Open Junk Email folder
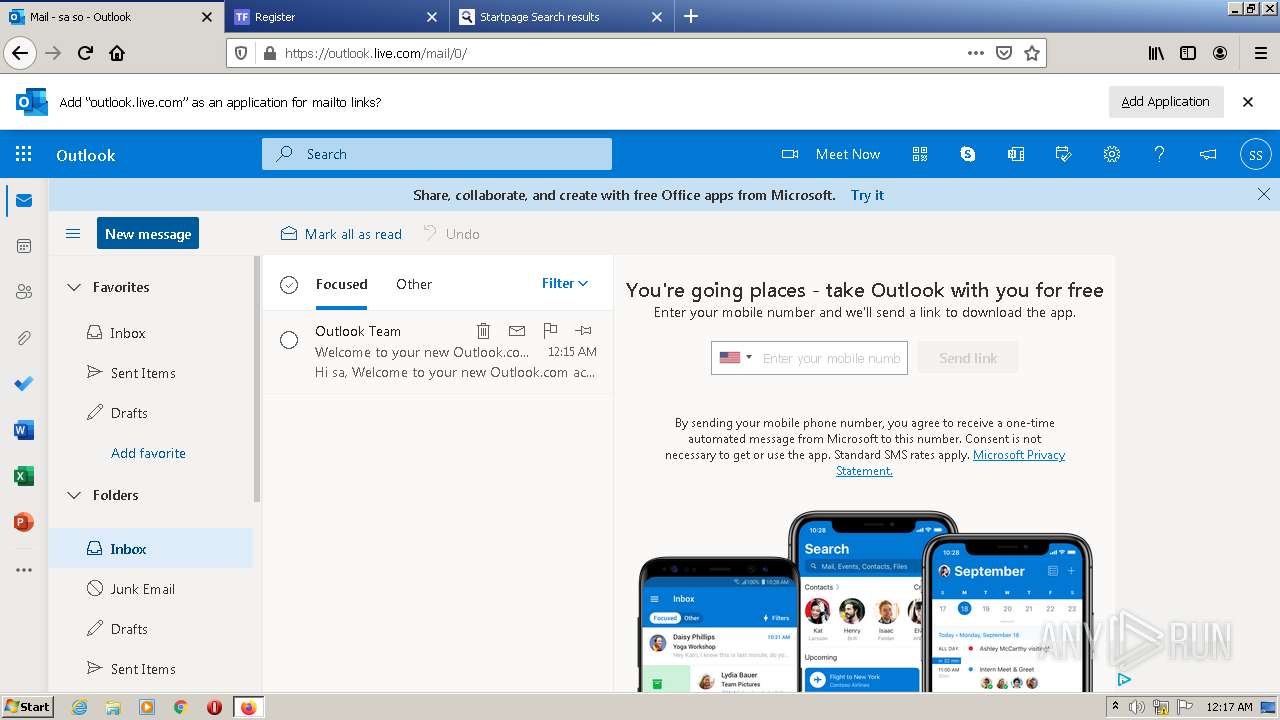 click(x=151, y=589)
